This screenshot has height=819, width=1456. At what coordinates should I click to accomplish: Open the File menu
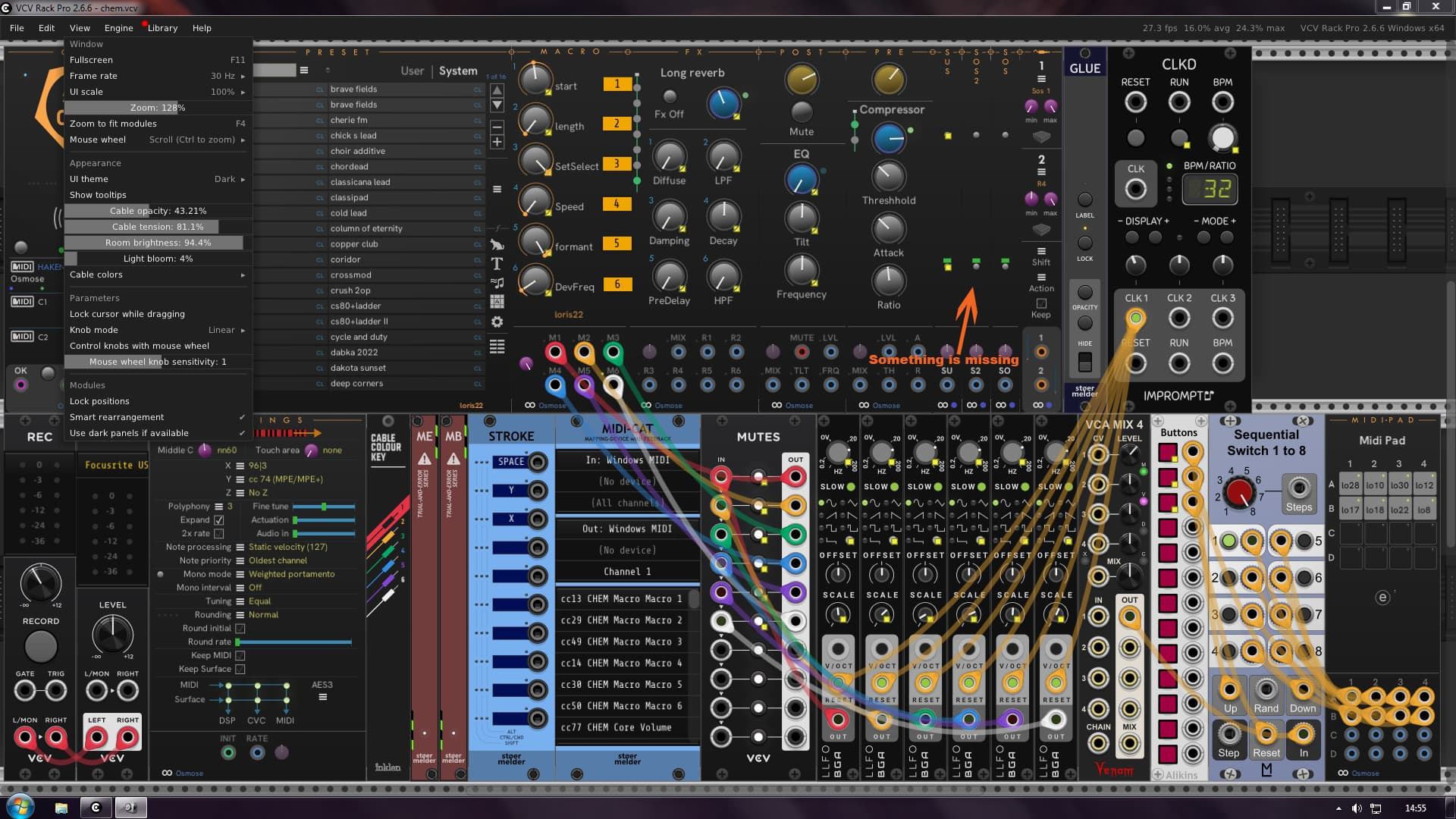(x=17, y=28)
